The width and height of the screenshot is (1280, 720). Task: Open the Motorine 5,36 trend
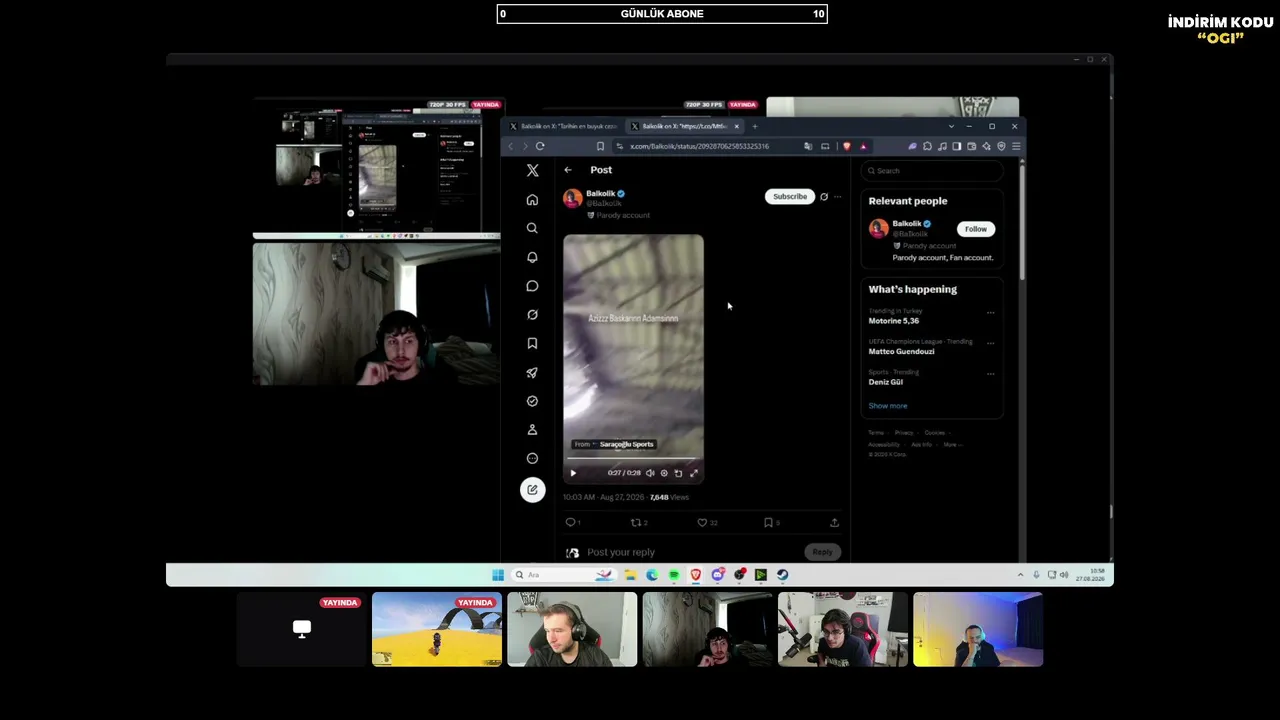pyautogui.click(x=894, y=321)
